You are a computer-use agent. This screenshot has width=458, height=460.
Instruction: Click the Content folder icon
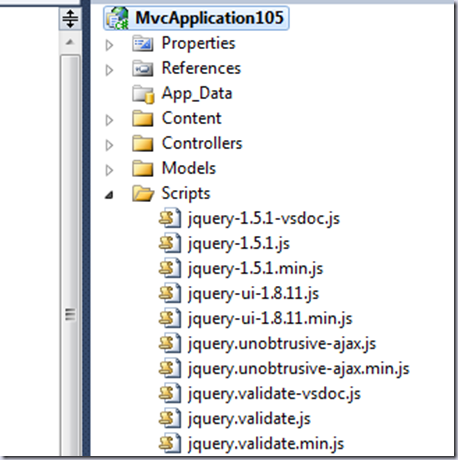[143, 118]
